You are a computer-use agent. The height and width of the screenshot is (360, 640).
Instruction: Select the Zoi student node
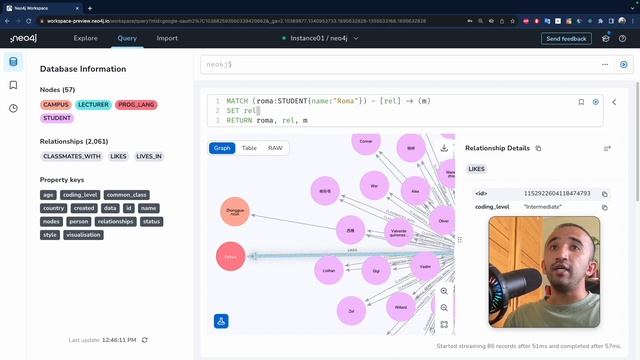pos(351,311)
